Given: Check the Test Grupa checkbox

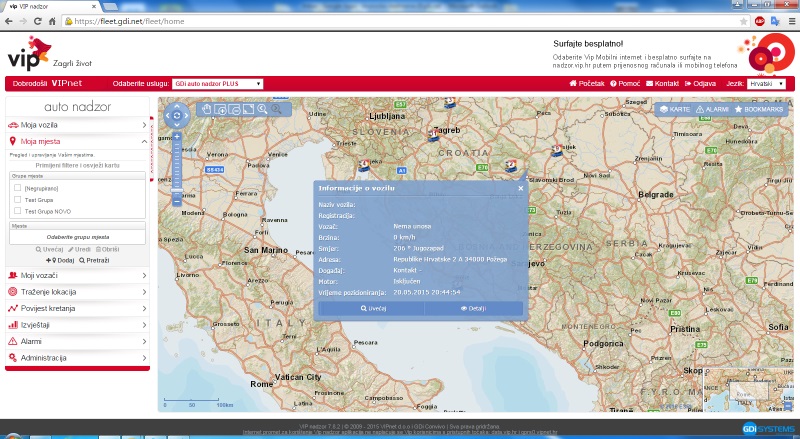Looking at the screenshot, I should pos(17,199).
